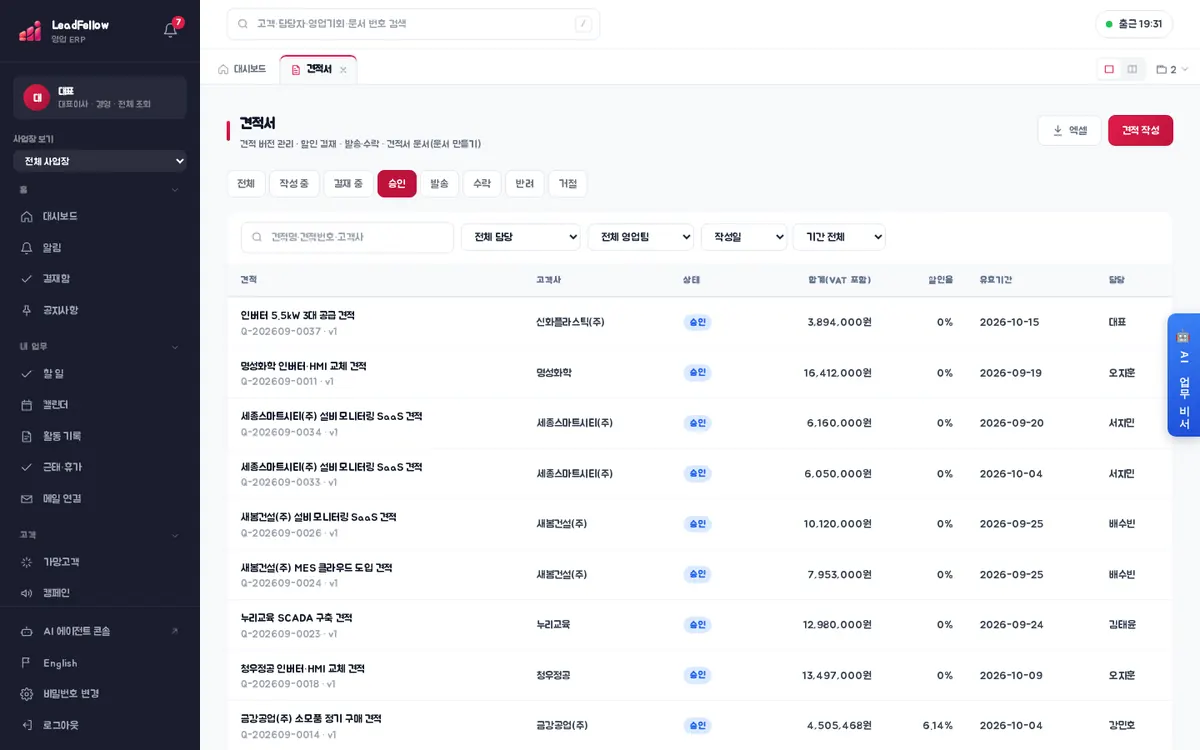Open the AI 업무 비서 side panel

point(1183,375)
